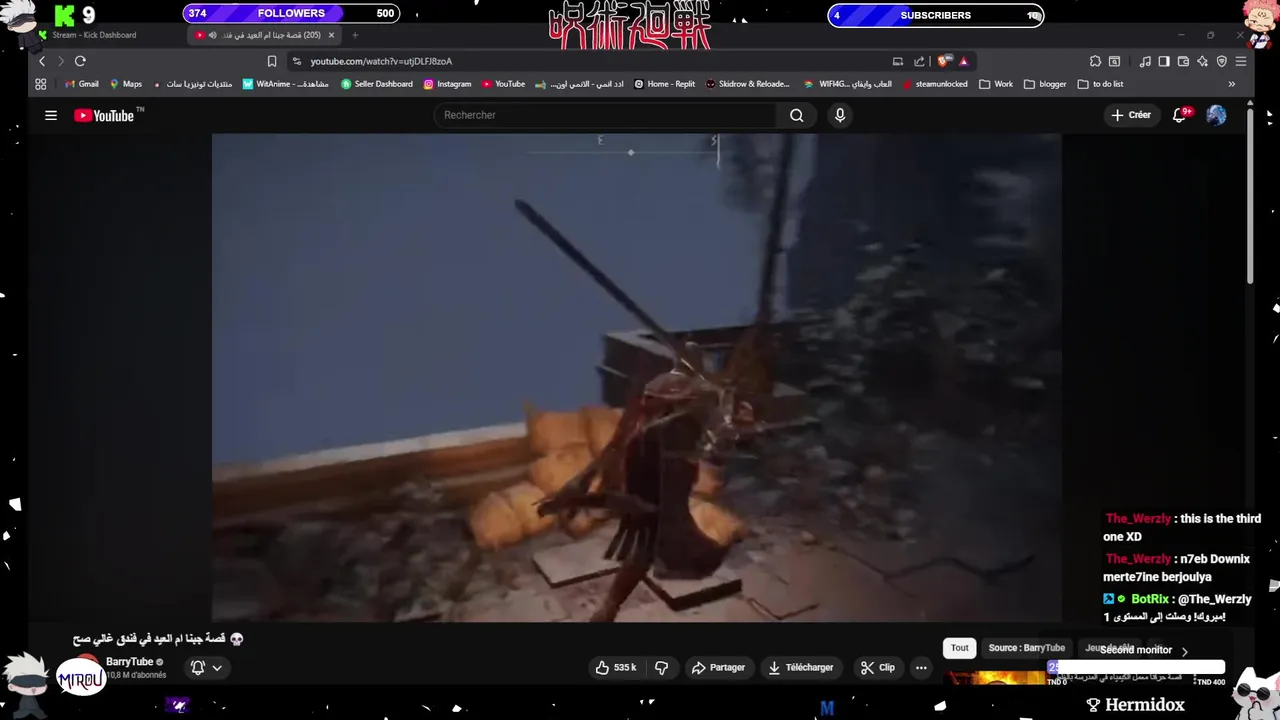Click the Clip button
1280x720 pixels.
pos(877,667)
